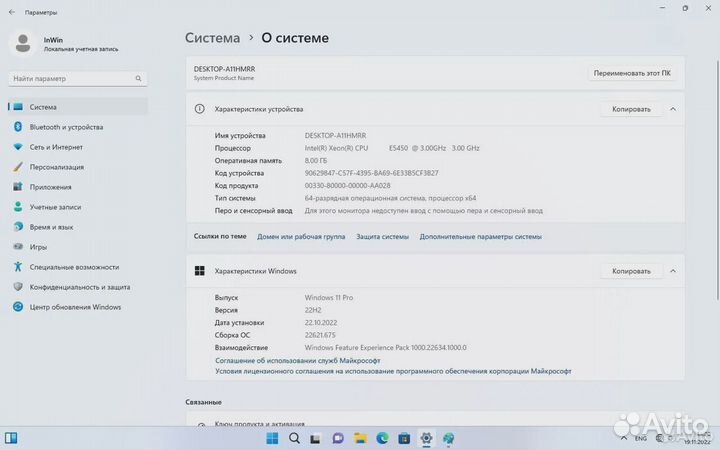The image size is (720, 450).
Task: Open Bluetooth и устройства settings
Action: pos(78,127)
